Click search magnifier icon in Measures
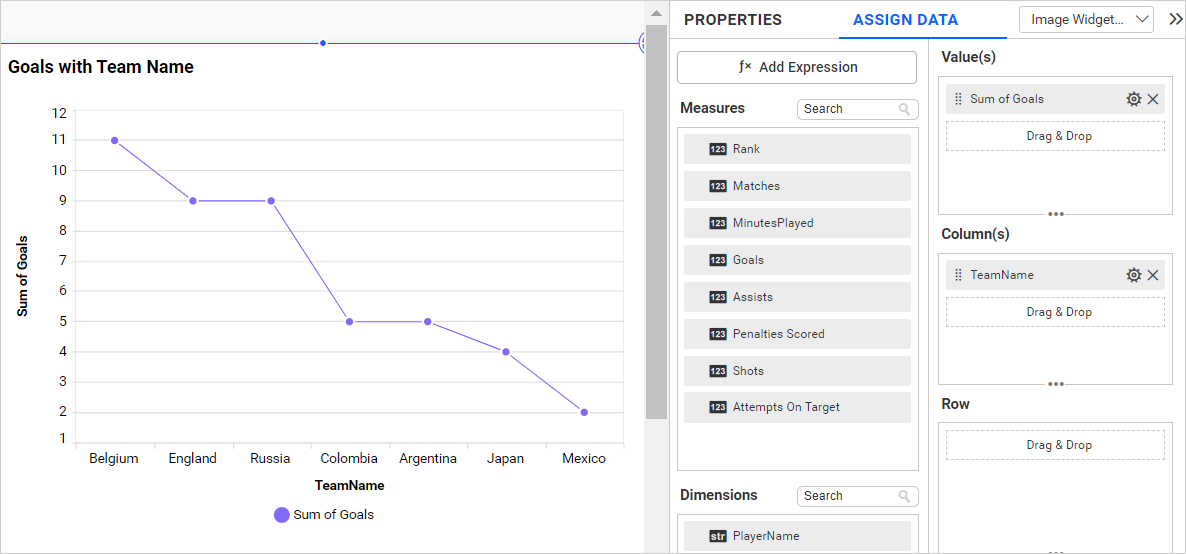The height and width of the screenshot is (554, 1186). [905, 109]
